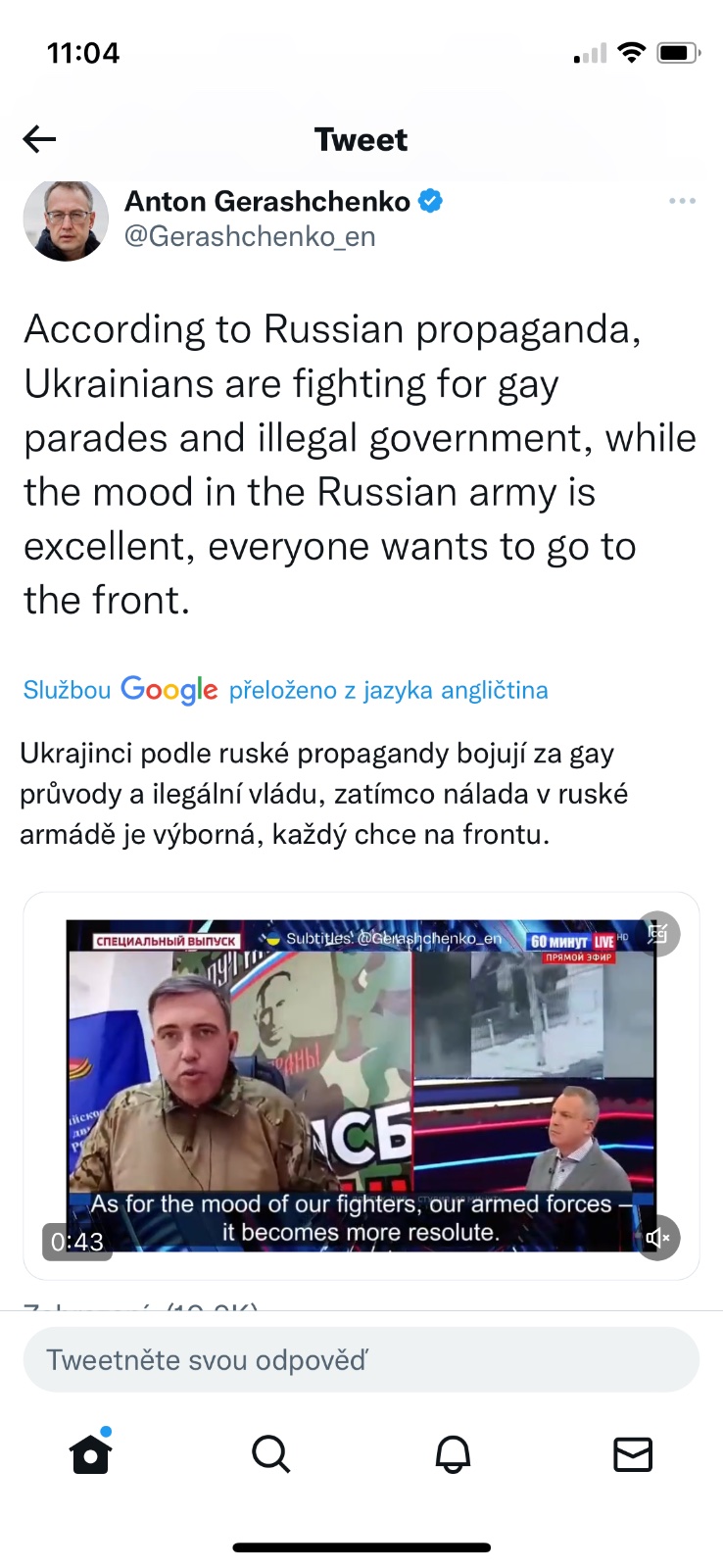Open the @Gerashchenko_en handle

250,236
